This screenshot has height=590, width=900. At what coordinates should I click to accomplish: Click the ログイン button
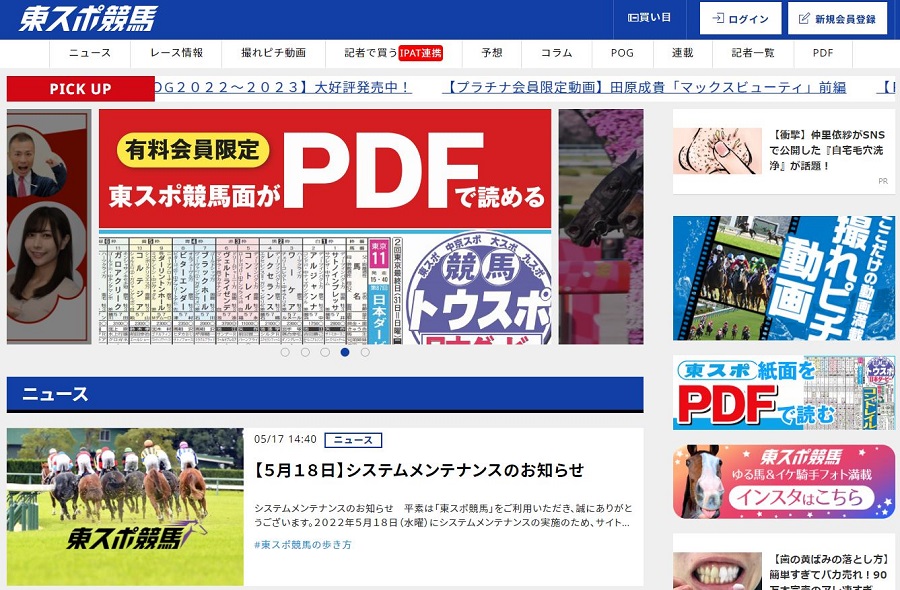click(740, 18)
